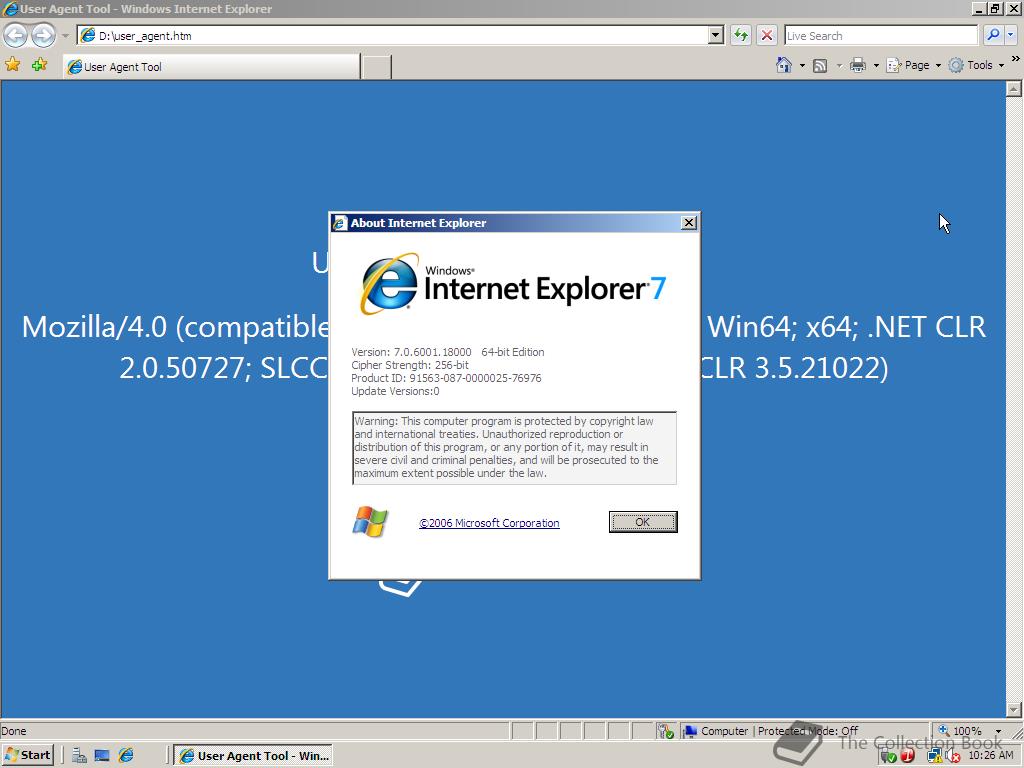Screen dimensions: 1024x768
Task: Click the phishing filter status icon
Action: (665, 731)
